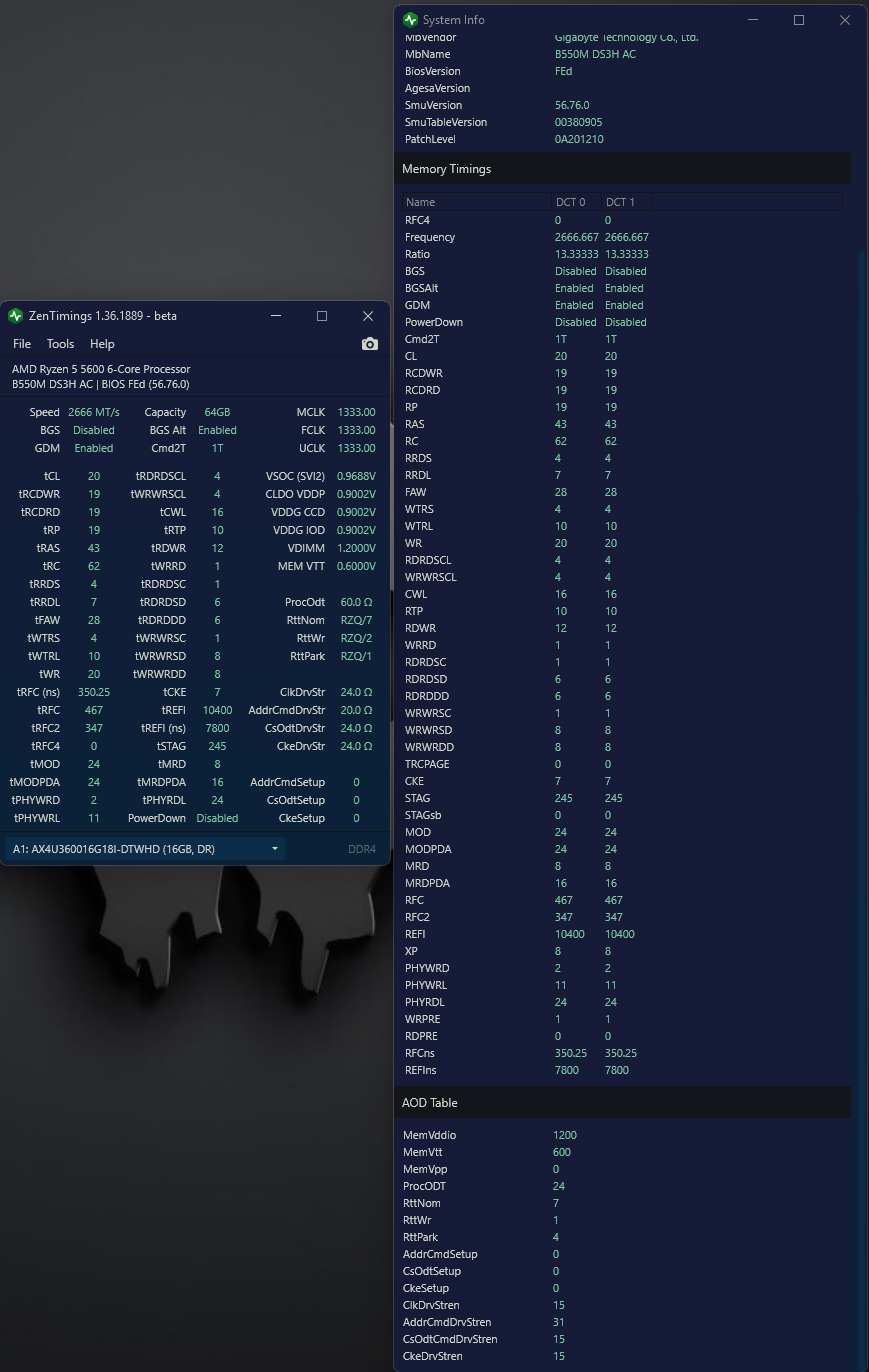The height and width of the screenshot is (1372, 869).
Task: Click the UCLK 1333.00 value
Action: (356, 448)
